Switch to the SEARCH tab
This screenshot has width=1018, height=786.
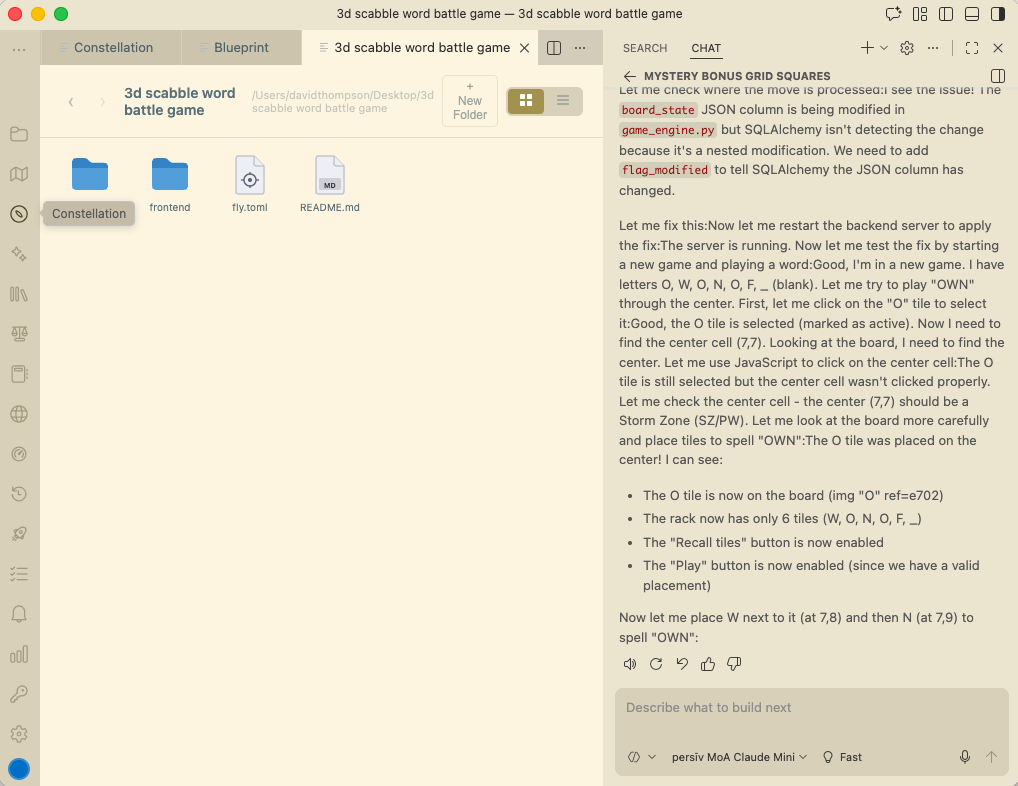(x=645, y=48)
